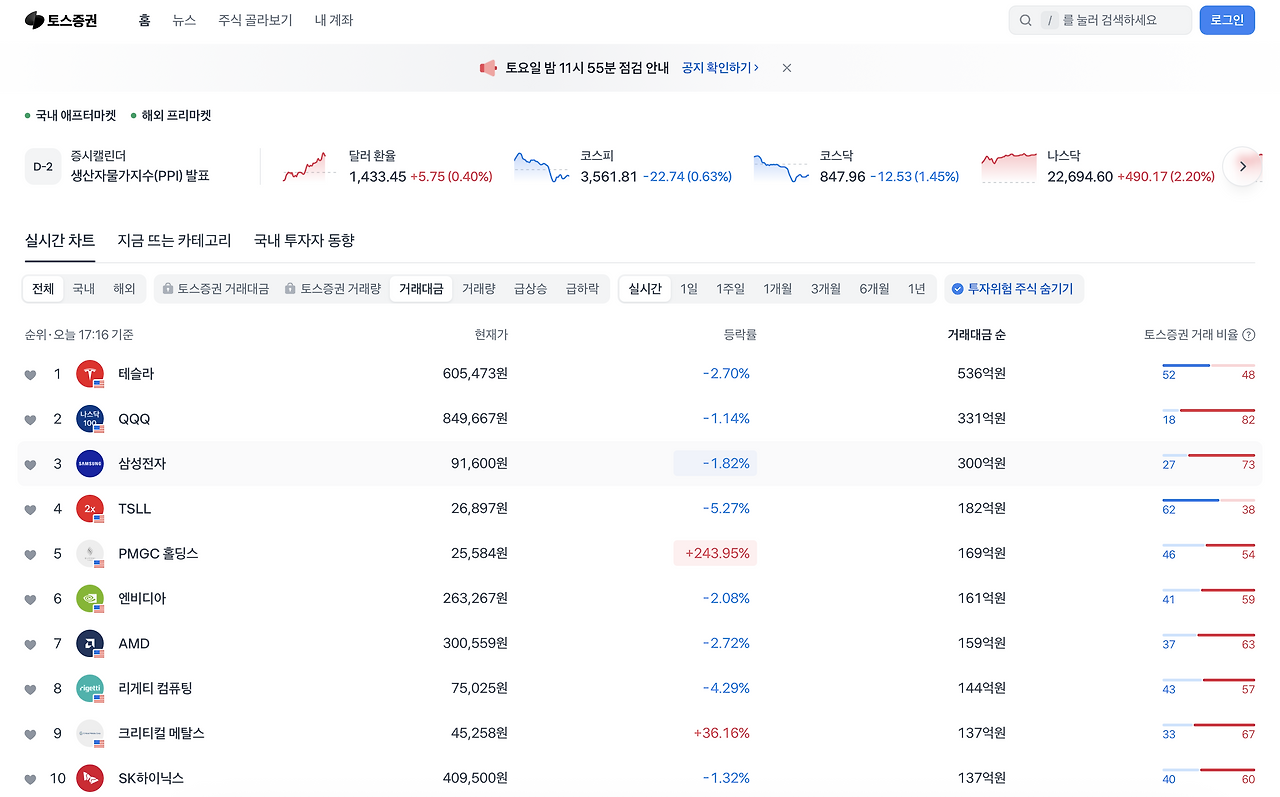Screen dimensions: 1280x797
Task: Open the 뉴스 menu
Action: tap(184, 20)
